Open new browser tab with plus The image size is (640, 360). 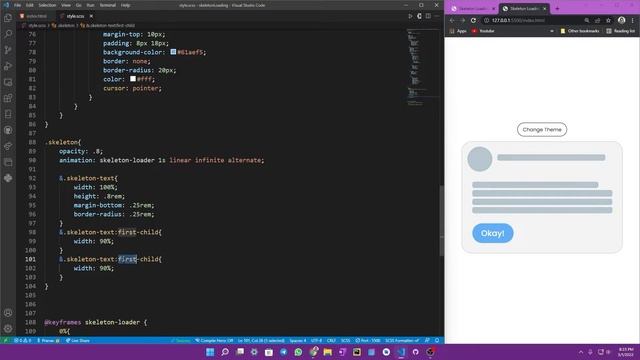pos(557,9)
